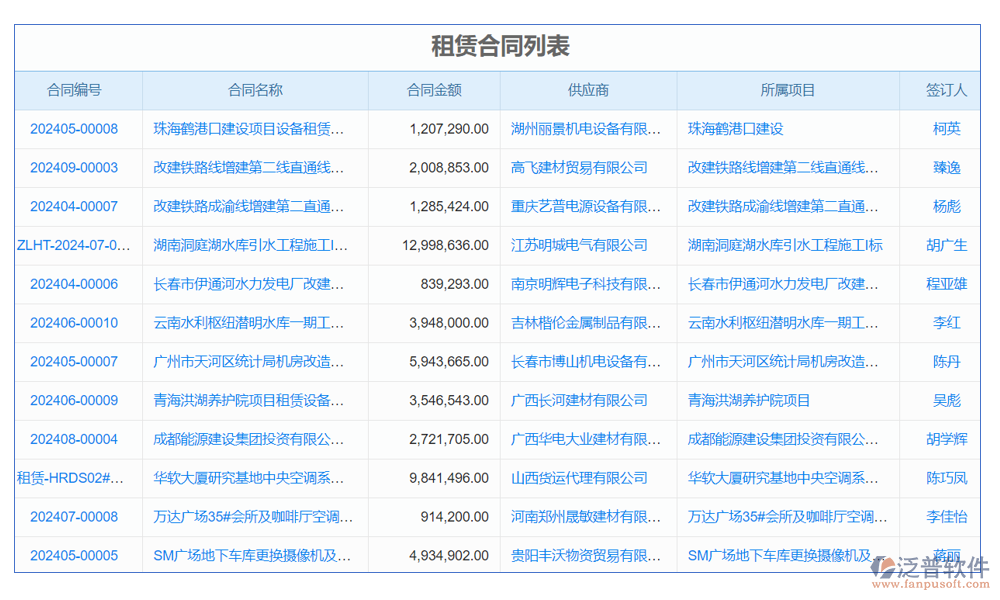Open contract number 202409-00003
The width and height of the screenshot is (1000, 600).
click(74, 168)
